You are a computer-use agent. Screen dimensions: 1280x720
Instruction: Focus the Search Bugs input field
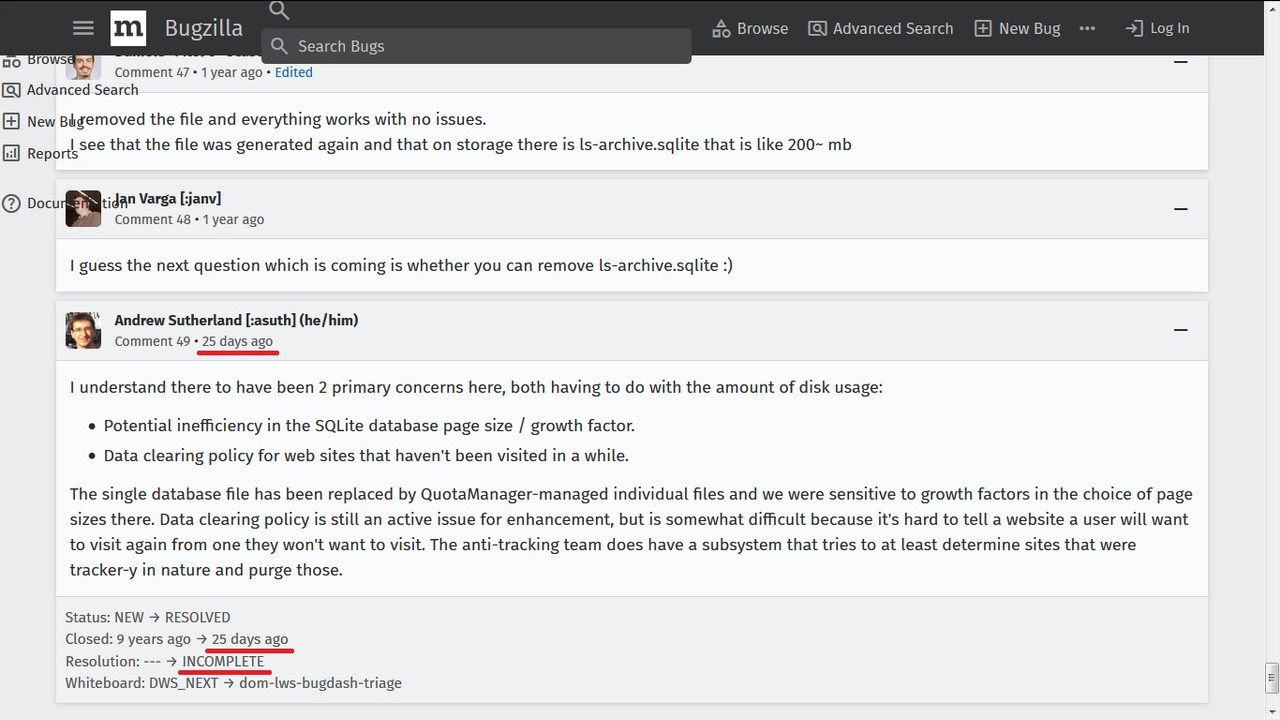coord(476,46)
